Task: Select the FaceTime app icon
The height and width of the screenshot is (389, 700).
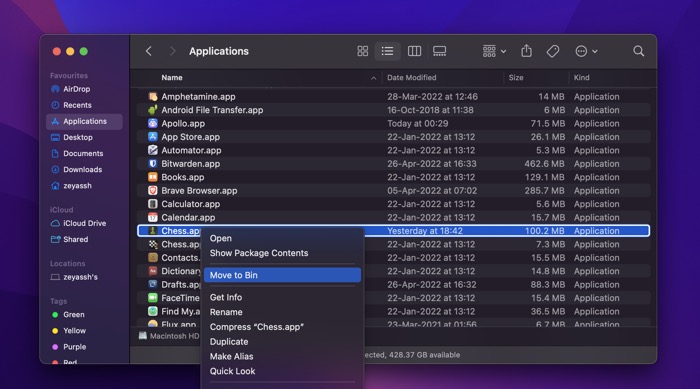Action: [x=153, y=298]
